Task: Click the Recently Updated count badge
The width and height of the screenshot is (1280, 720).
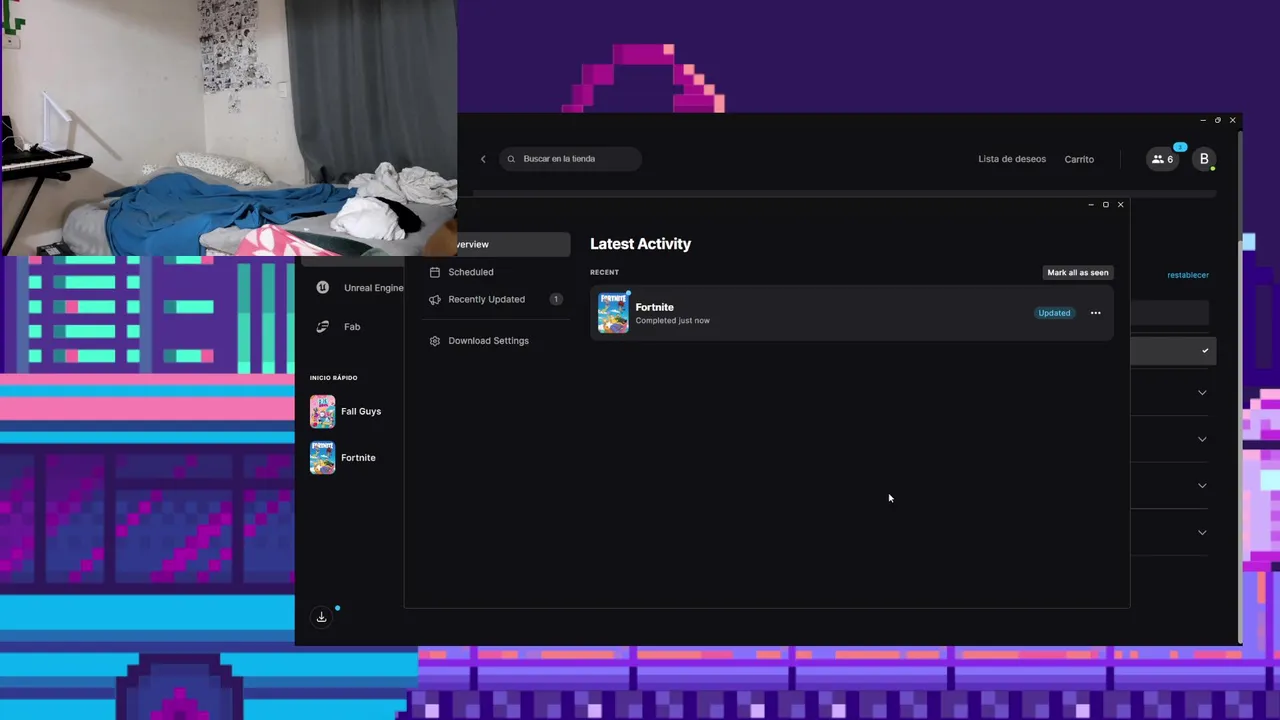Action: pyautogui.click(x=556, y=299)
